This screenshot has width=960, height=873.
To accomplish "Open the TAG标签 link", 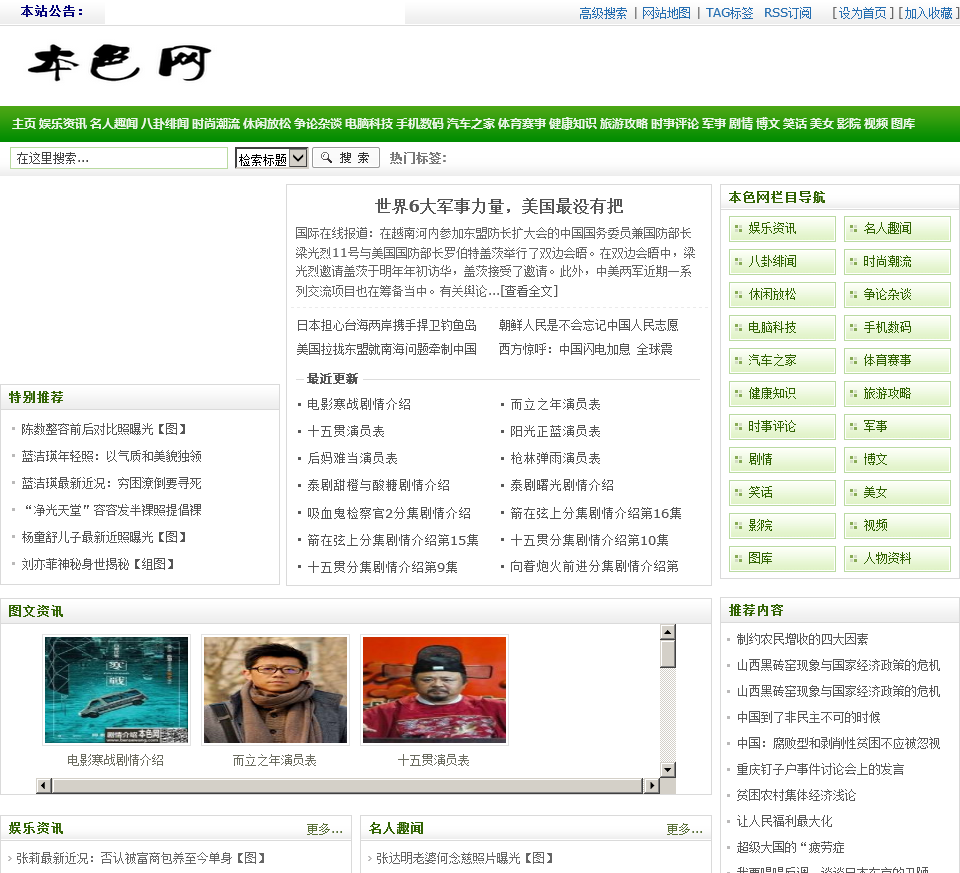I will tap(729, 13).
